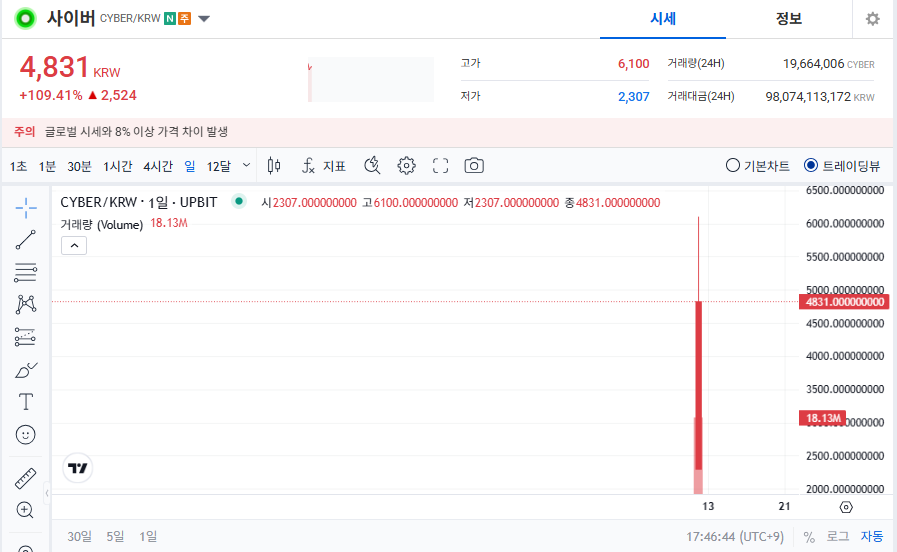Toggle percent scale mode
897x552 pixels.
pos(809,537)
